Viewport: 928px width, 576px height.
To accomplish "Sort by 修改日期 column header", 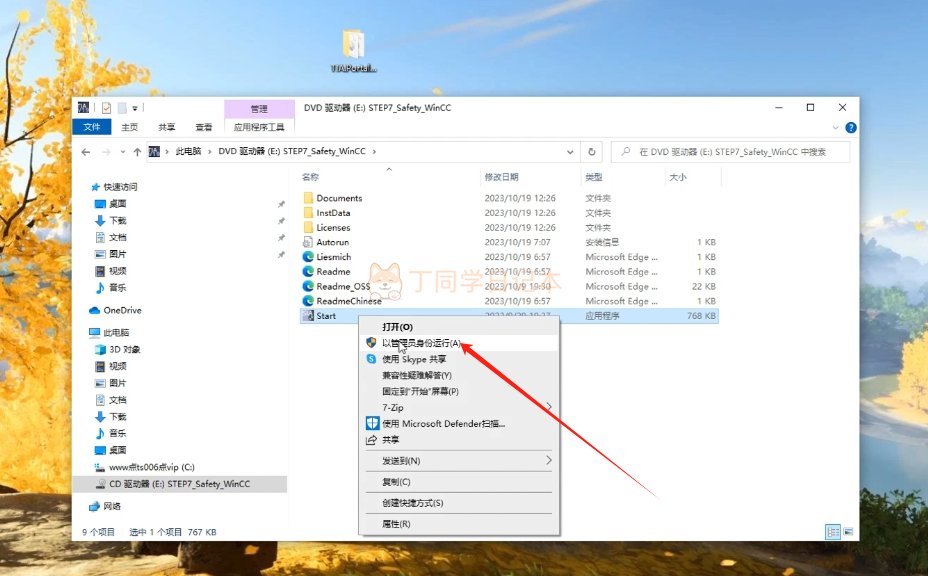I will (x=501, y=177).
